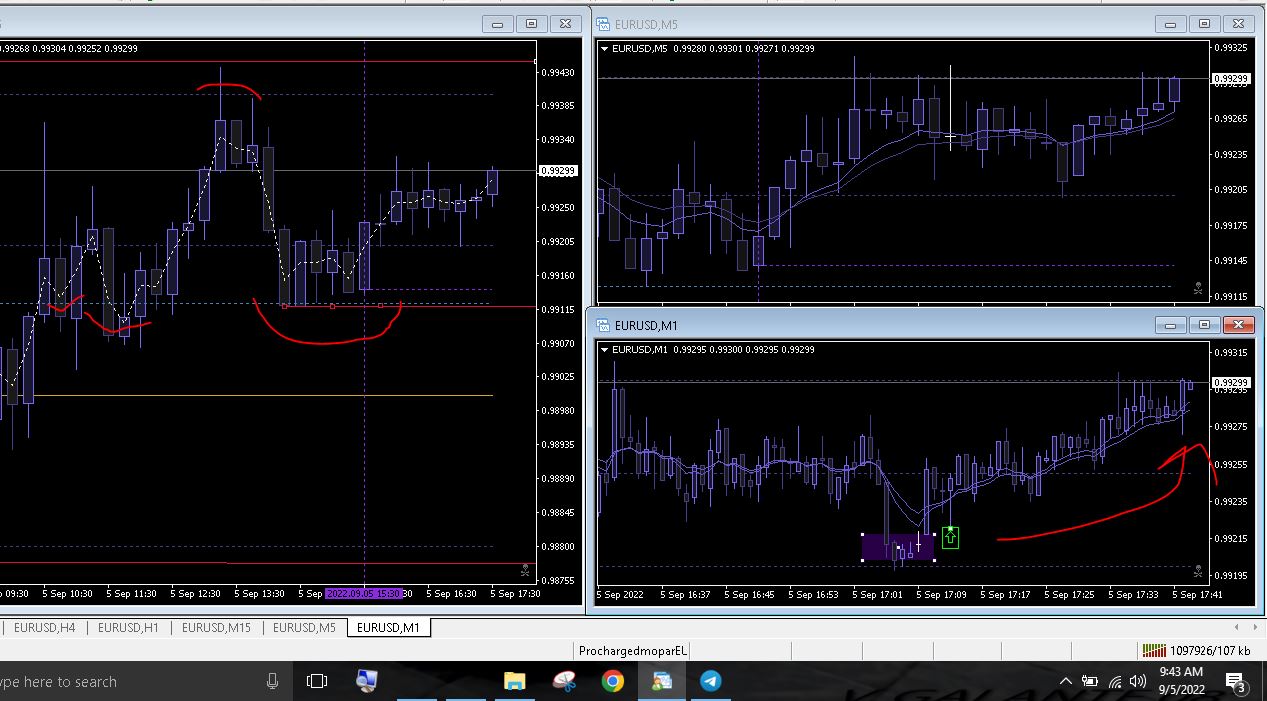1267x701 pixels.
Task: Click the green buy arrow on M1 chart
Action: pos(949,538)
